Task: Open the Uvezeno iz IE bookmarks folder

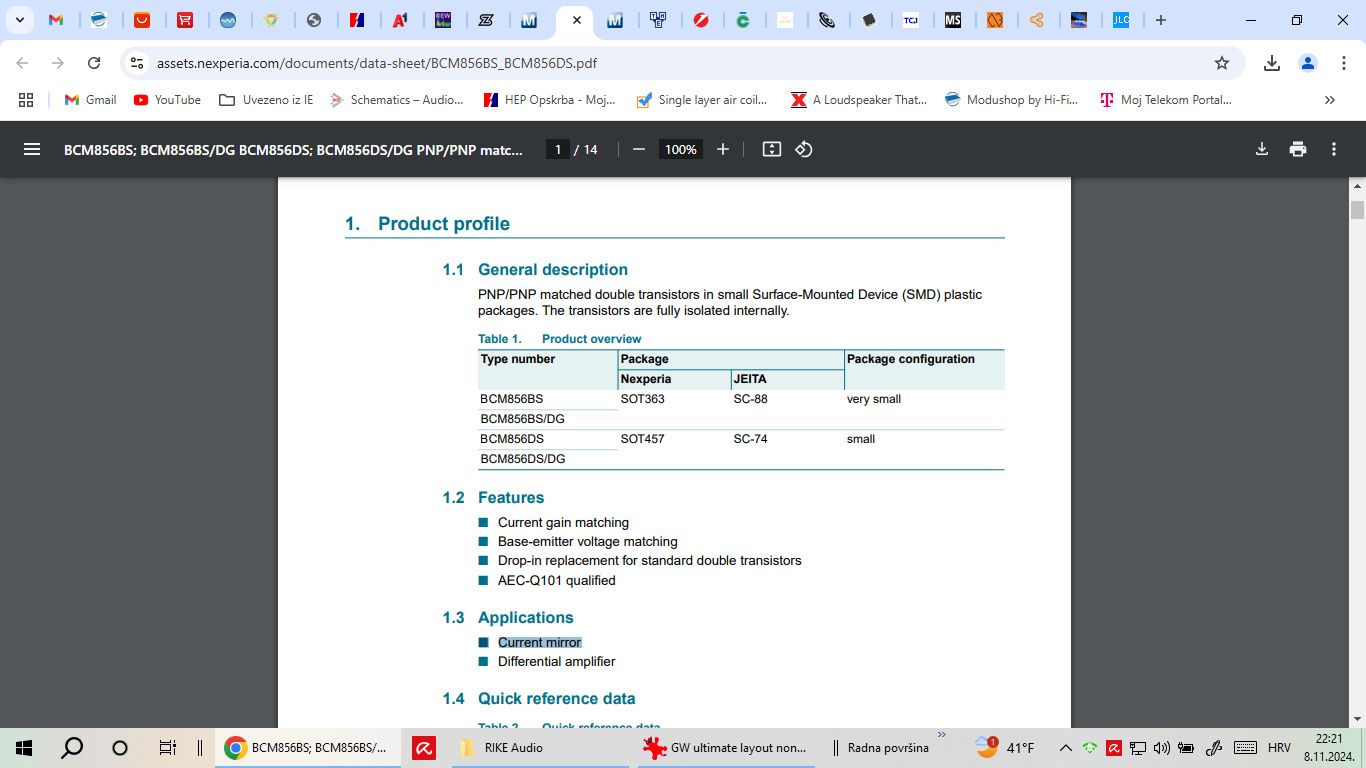Action: (x=266, y=100)
